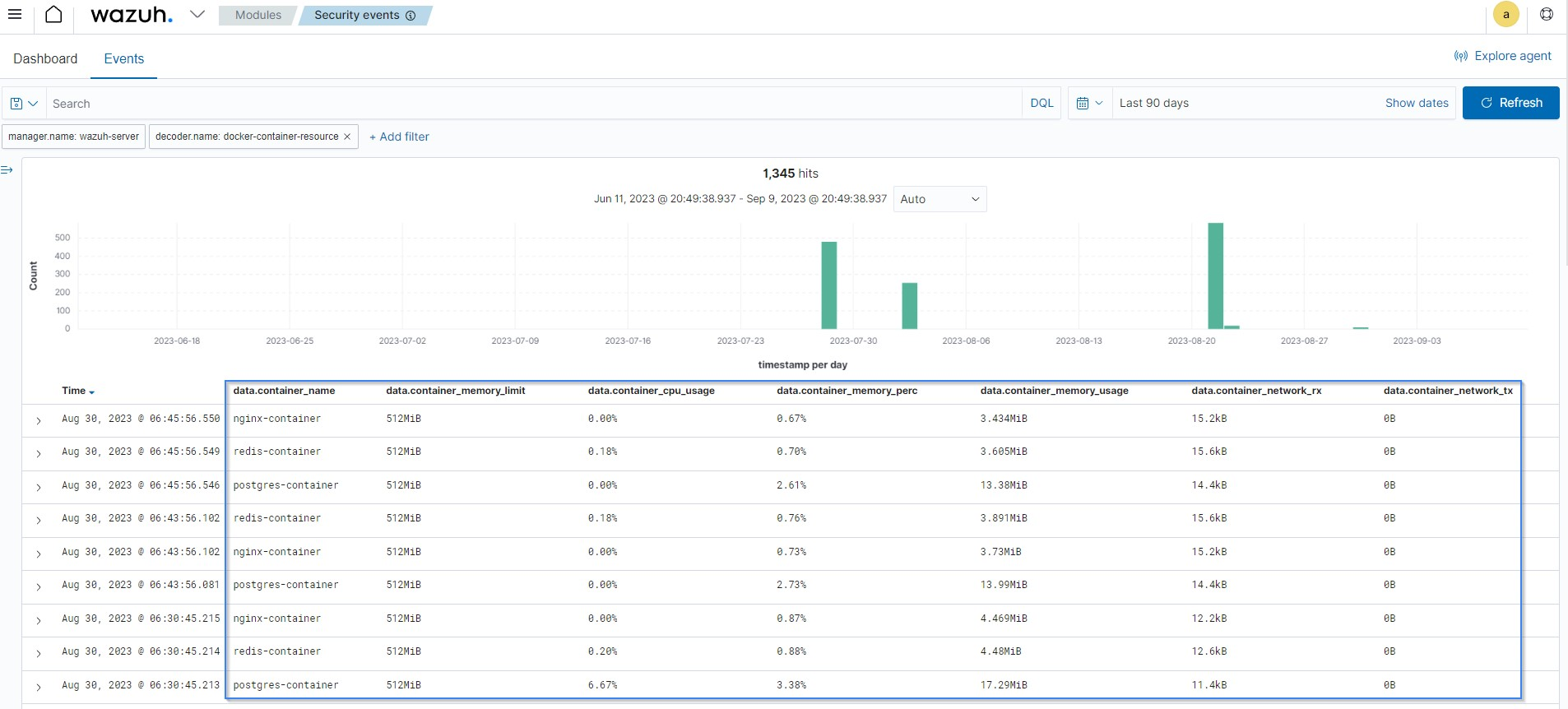Go to home via house icon

(53, 14)
